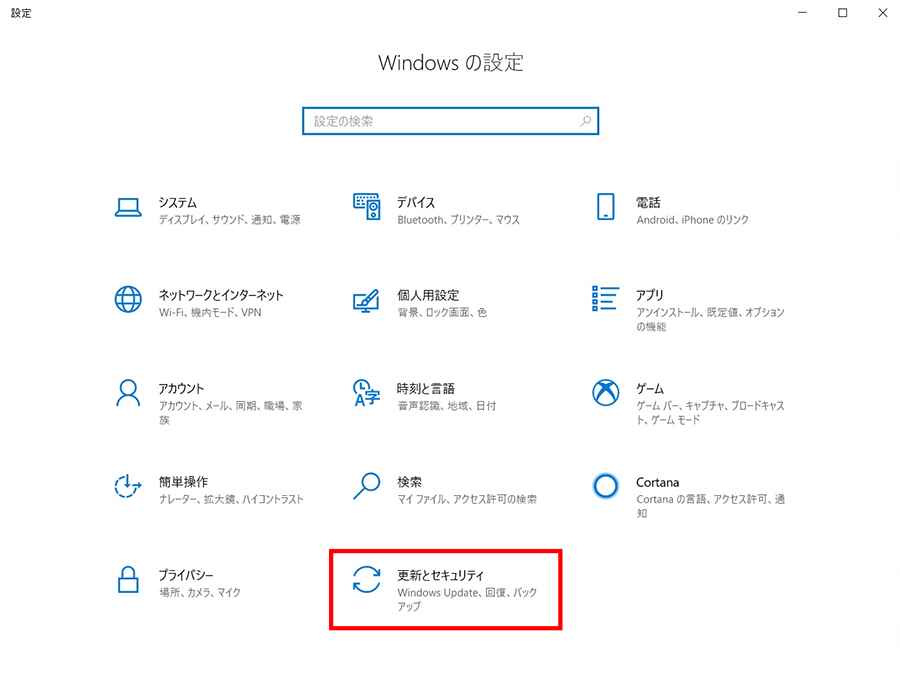900x694 pixels.
Task: Select the Cortana title label
Action: click(x=657, y=482)
